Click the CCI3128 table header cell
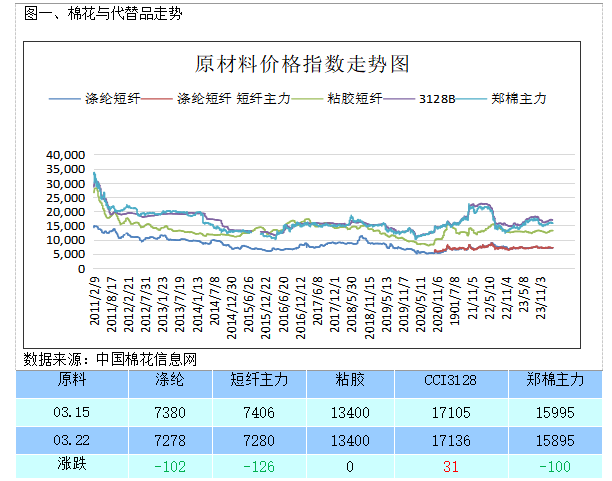612x481 pixels. pyautogui.click(x=451, y=384)
